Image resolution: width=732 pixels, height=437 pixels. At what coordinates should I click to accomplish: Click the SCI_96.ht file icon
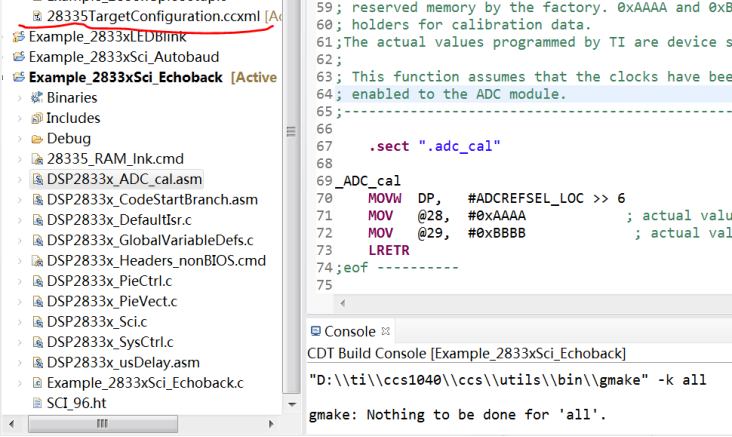[x=37, y=403]
